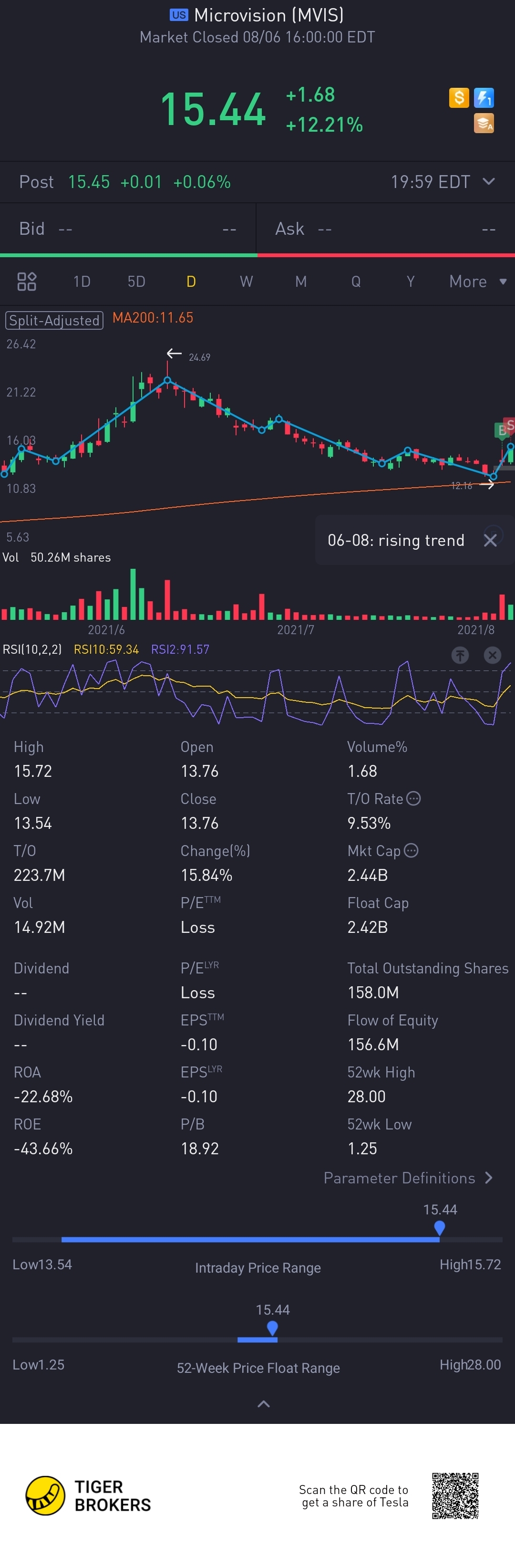Open Parameter Definitions
This screenshot has width=515, height=1568.
tap(408, 1178)
